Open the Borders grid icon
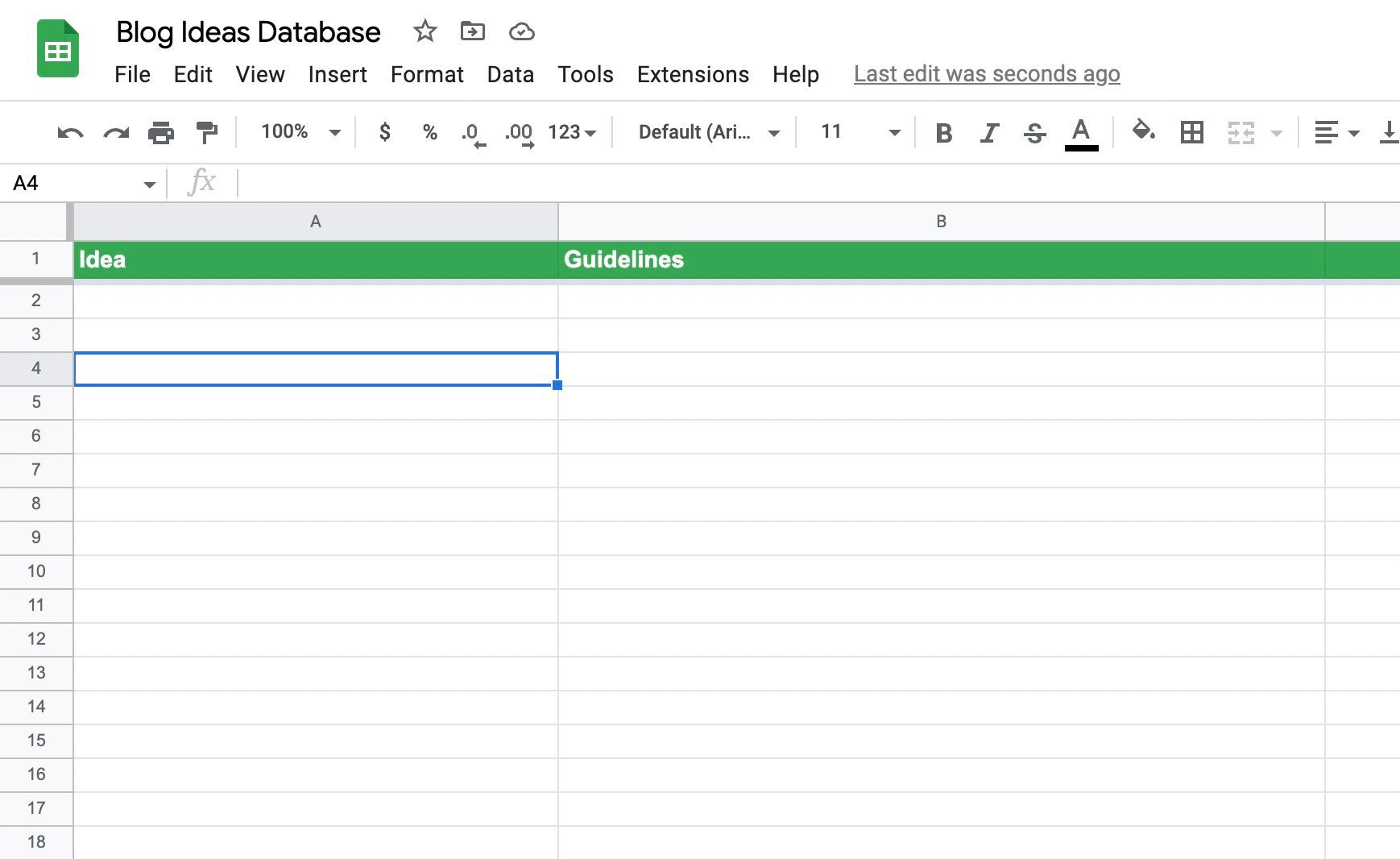The width and height of the screenshot is (1400, 859). (x=1191, y=132)
